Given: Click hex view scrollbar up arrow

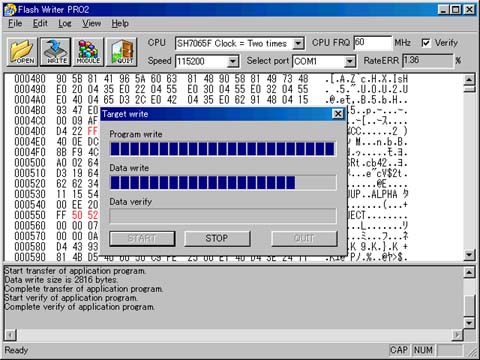Looking at the screenshot, I should (x=469, y=79).
